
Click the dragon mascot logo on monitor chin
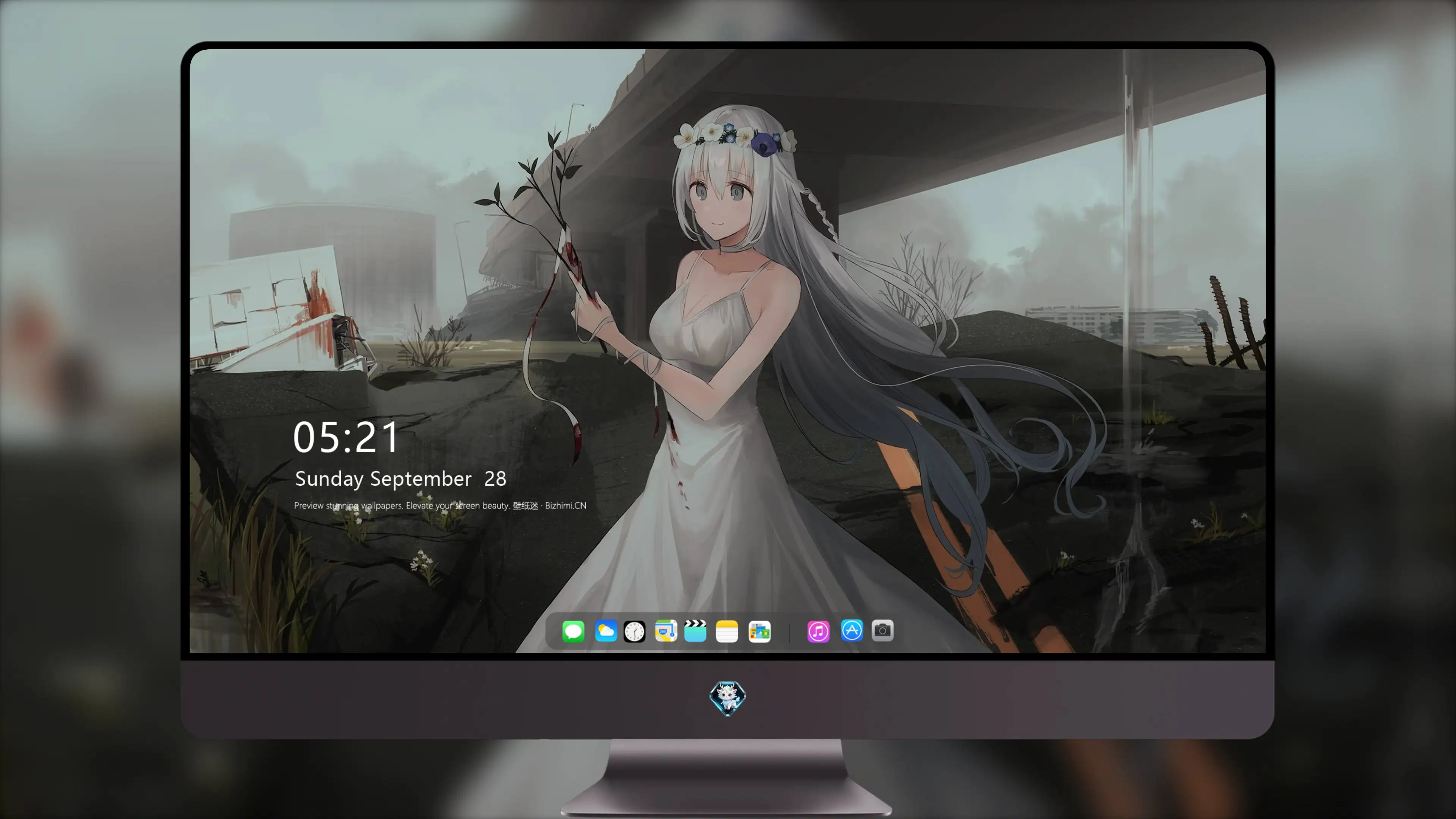tap(728, 698)
